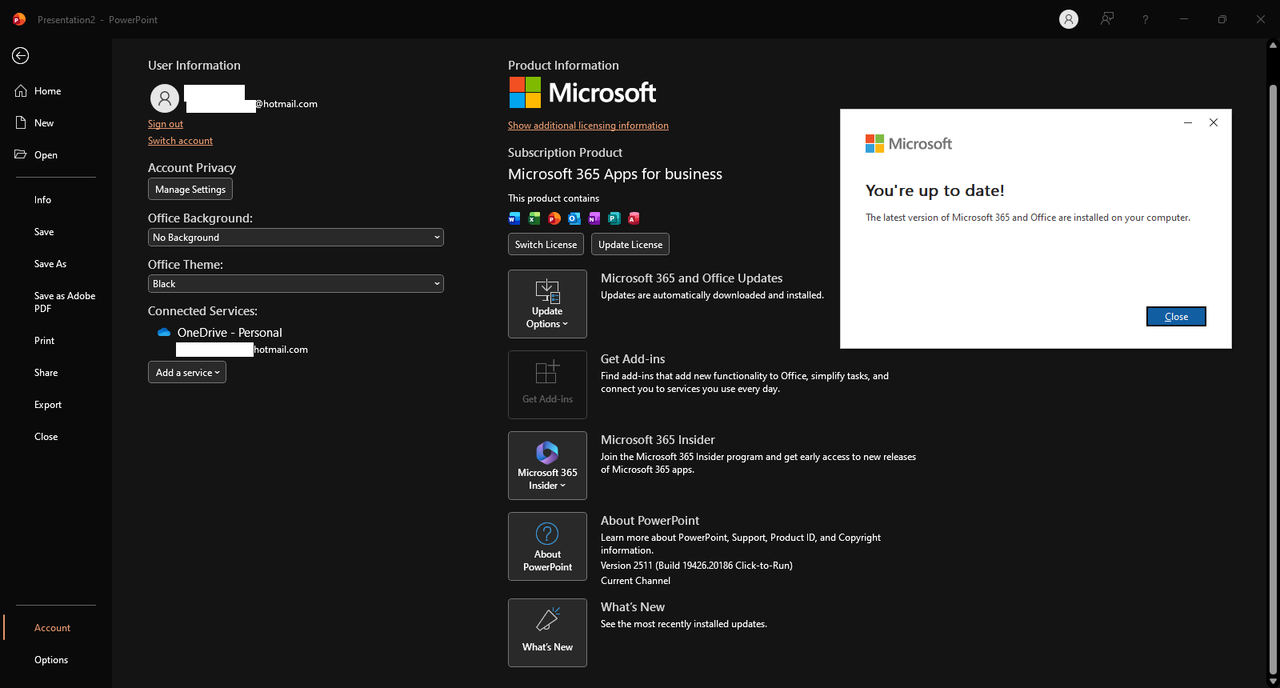
Task: Click the Microsoft logo in the update dialog
Action: click(x=908, y=144)
